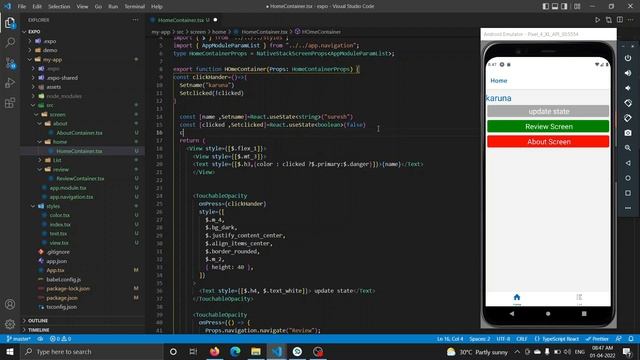Tap the List tab icon in phone app
This screenshot has height=360, width=640.
[x=579, y=298]
